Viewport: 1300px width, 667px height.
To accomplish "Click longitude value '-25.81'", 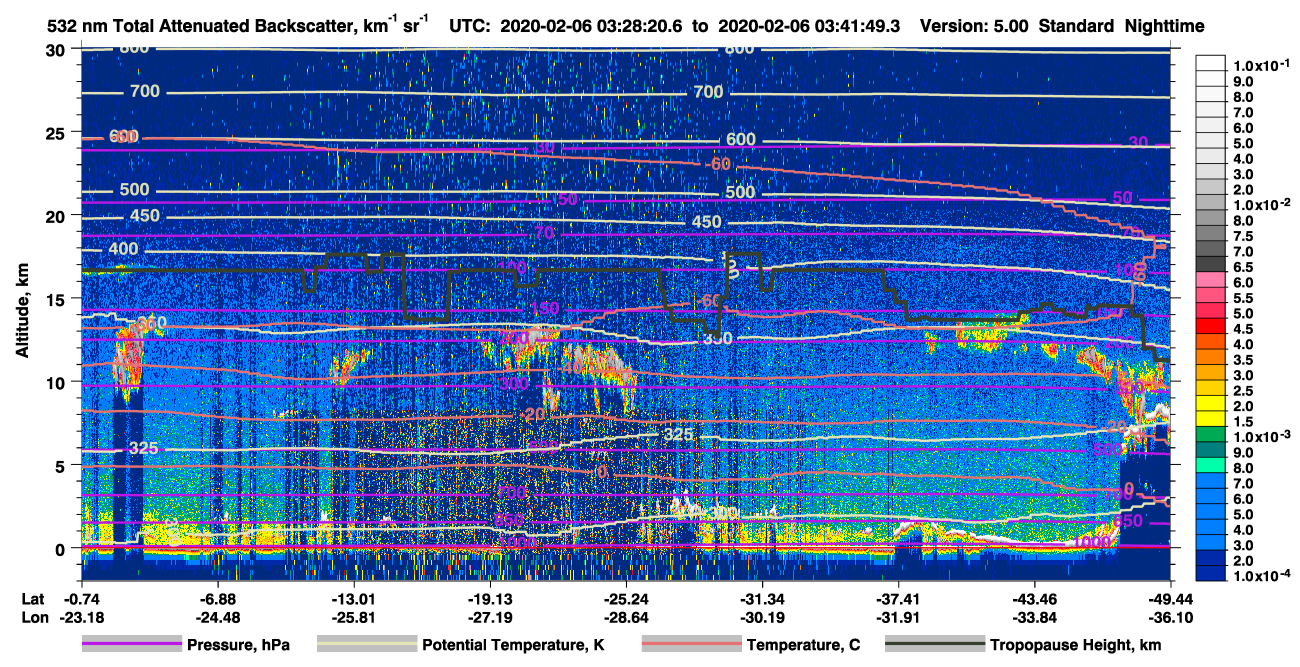I will pos(353,617).
